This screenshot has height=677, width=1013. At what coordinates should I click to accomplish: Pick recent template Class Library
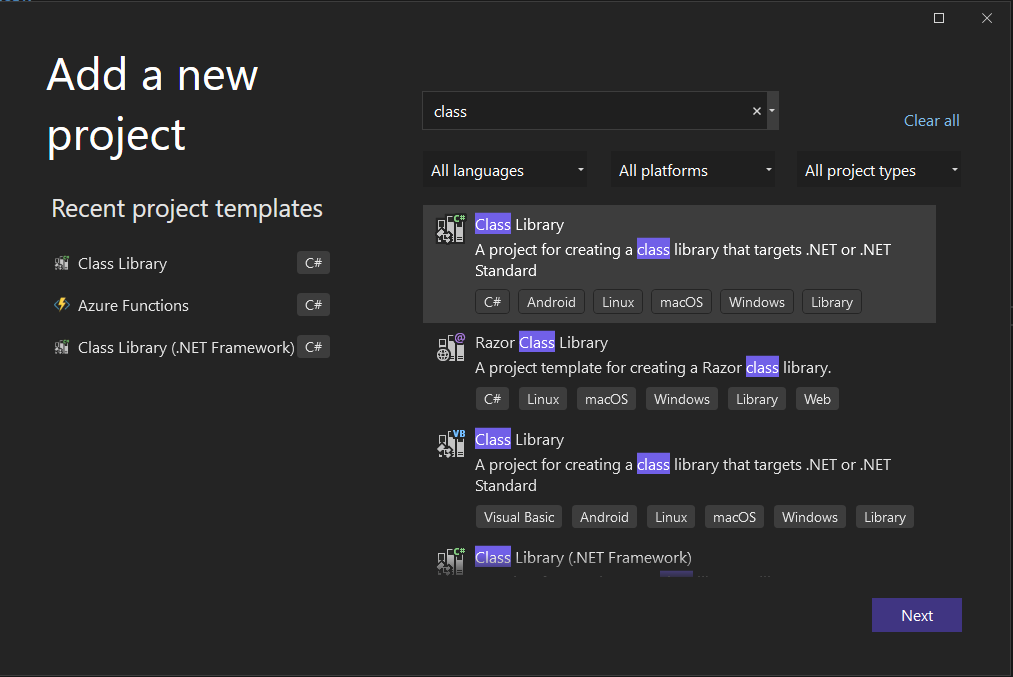tap(191, 264)
